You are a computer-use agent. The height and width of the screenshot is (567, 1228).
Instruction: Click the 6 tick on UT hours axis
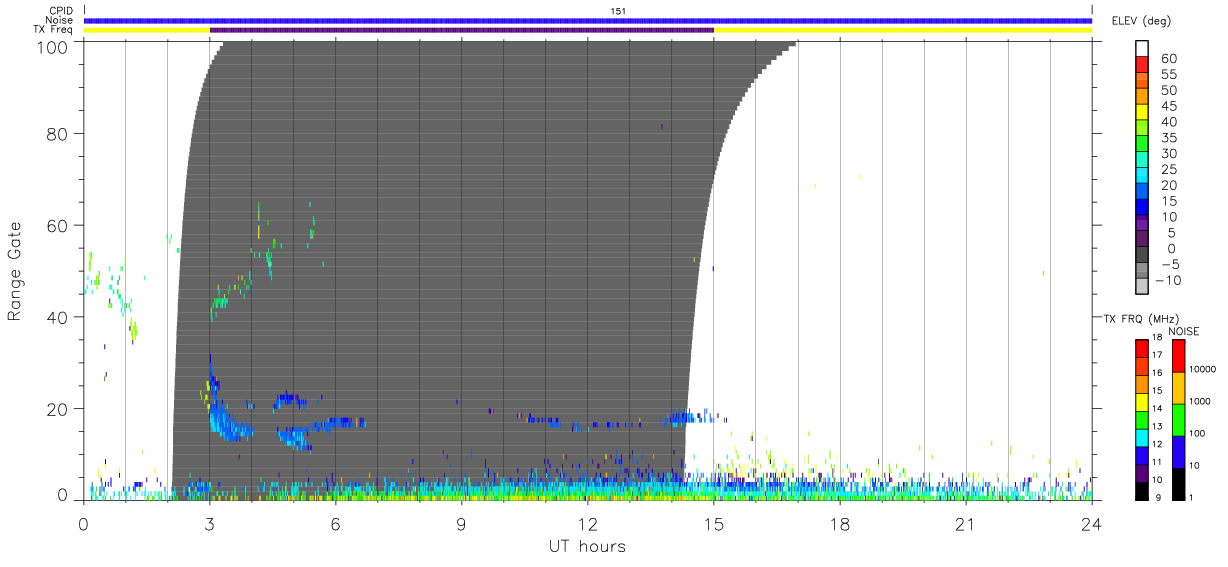point(336,524)
